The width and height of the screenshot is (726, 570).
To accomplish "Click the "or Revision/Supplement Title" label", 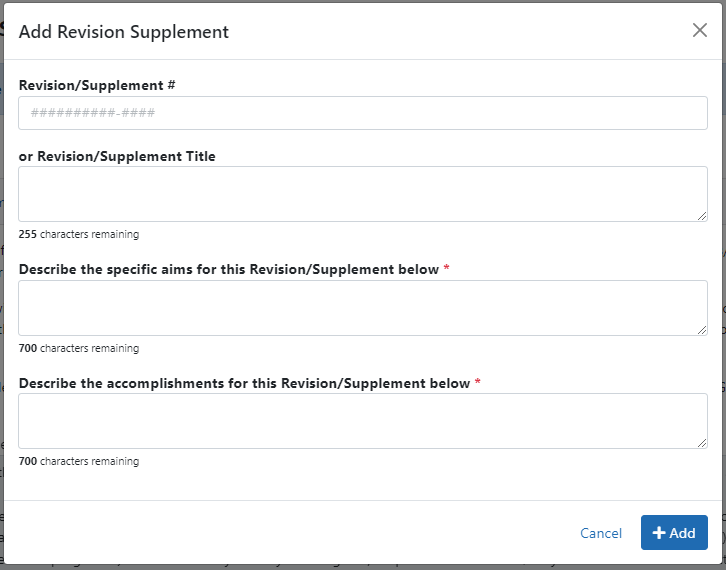I will [x=117, y=156].
